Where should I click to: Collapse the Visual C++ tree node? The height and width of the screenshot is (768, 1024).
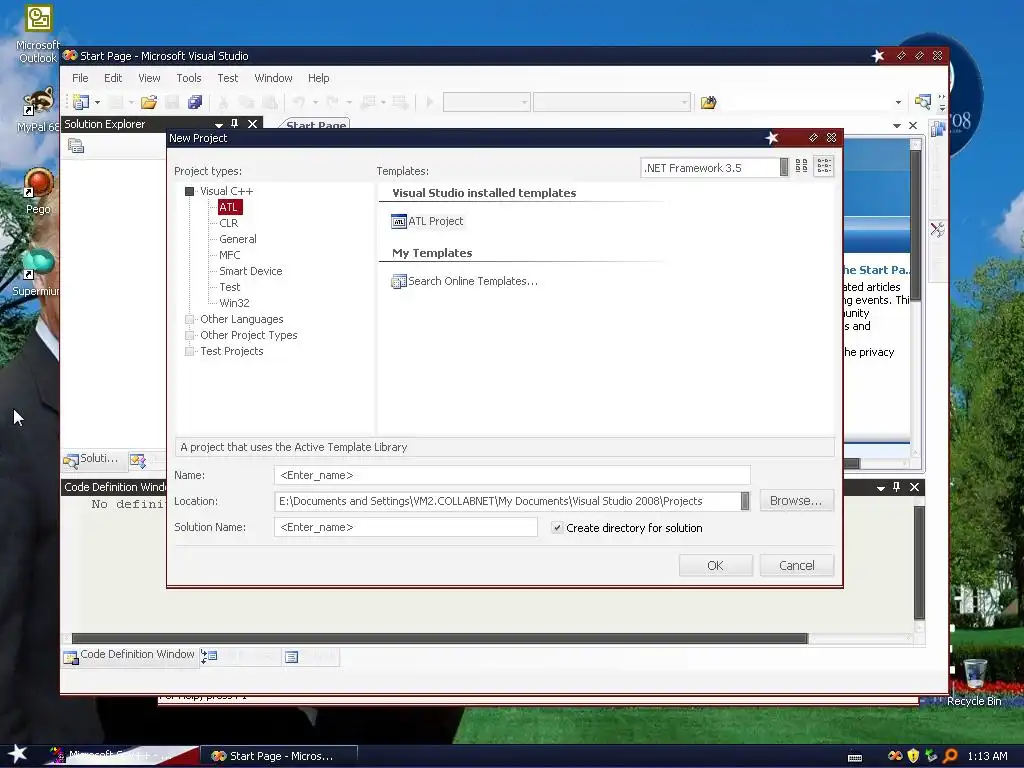189,191
